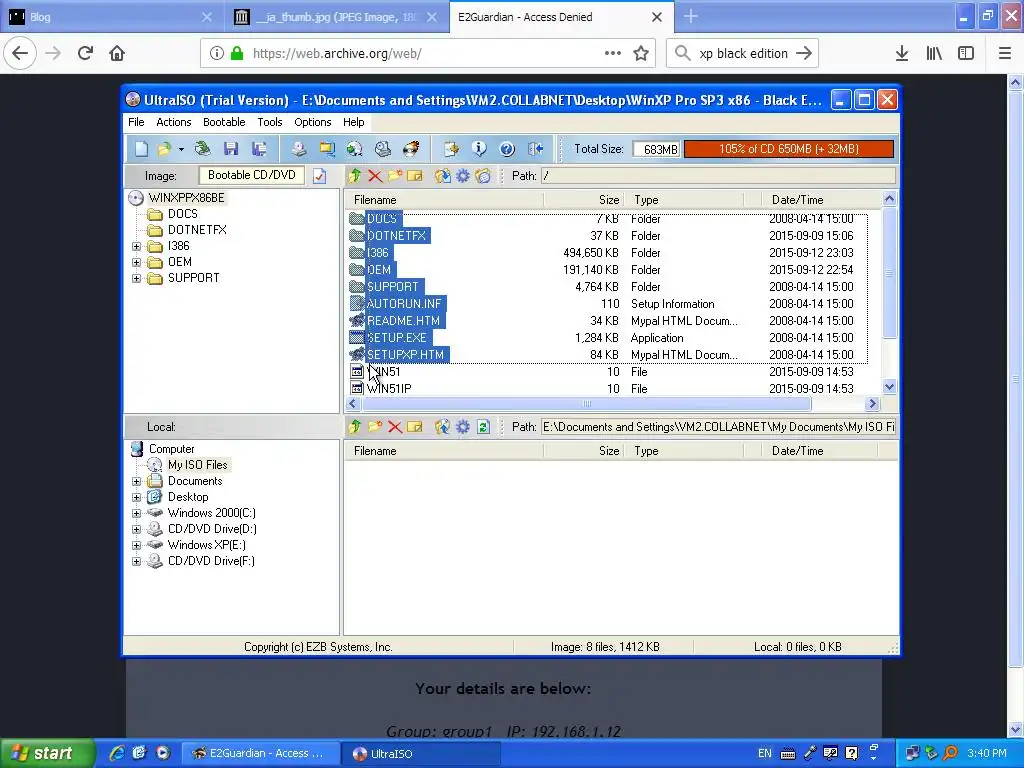The height and width of the screenshot is (768, 1024).
Task: Click the 105% of CD 650MB capacity bar
Action: [x=789, y=149]
